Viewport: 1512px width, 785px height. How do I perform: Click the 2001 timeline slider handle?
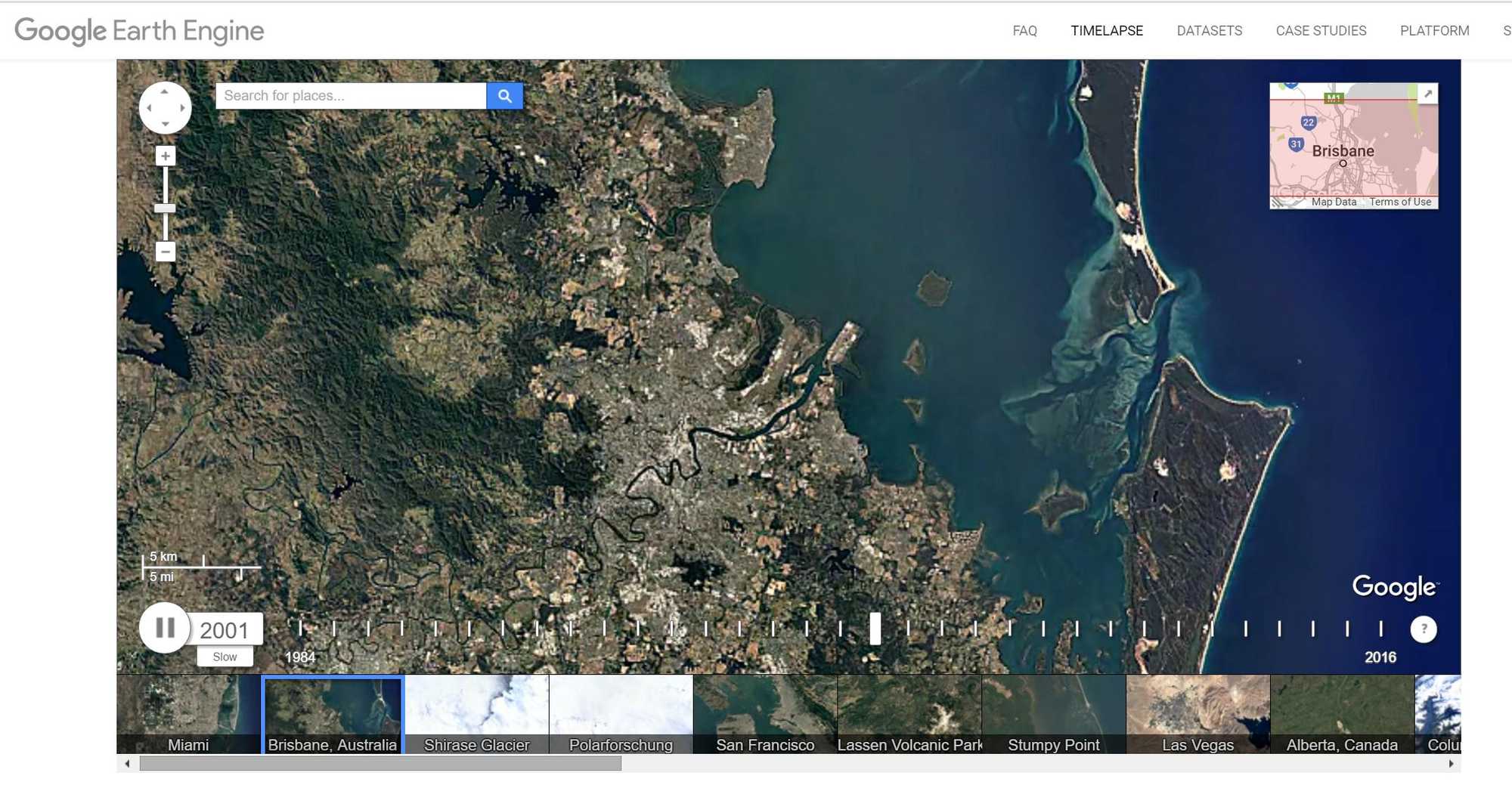click(875, 629)
